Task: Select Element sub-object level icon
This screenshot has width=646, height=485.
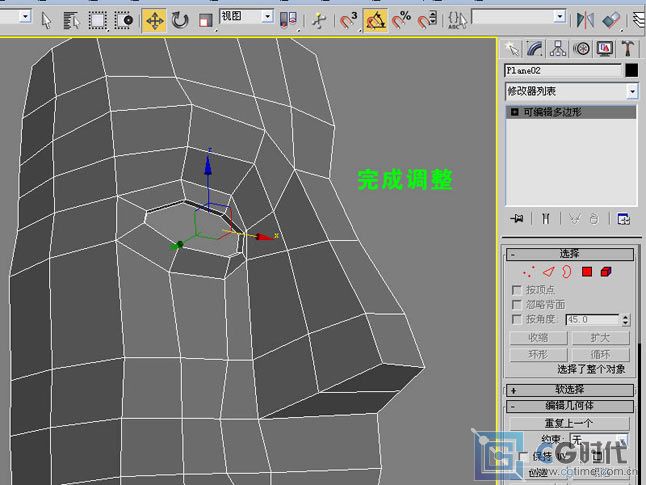Action: pos(606,272)
